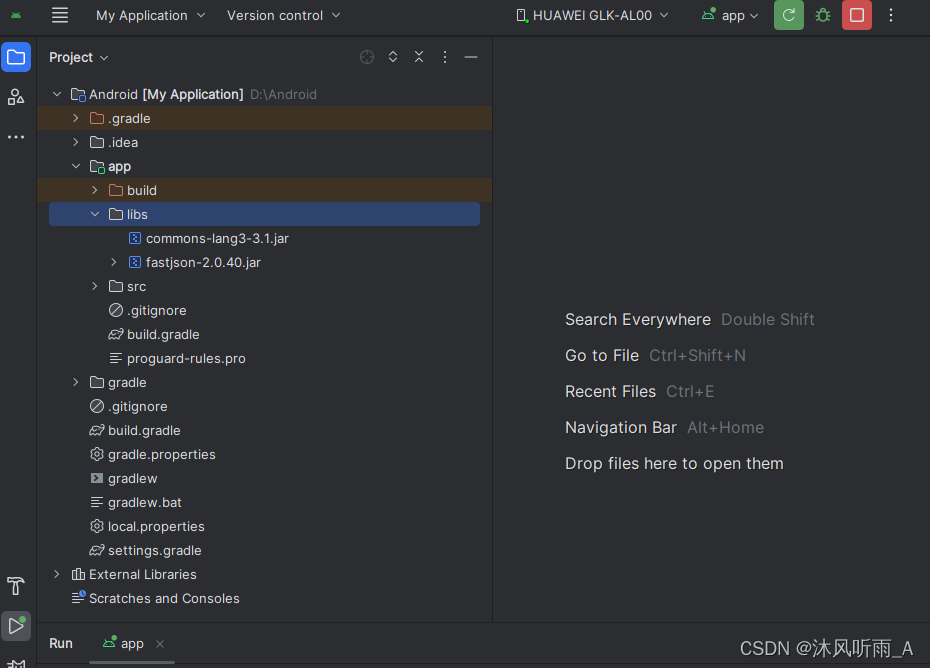Collapse the libs folder arrow
Image resolution: width=930 pixels, height=668 pixels.
pos(95,214)
